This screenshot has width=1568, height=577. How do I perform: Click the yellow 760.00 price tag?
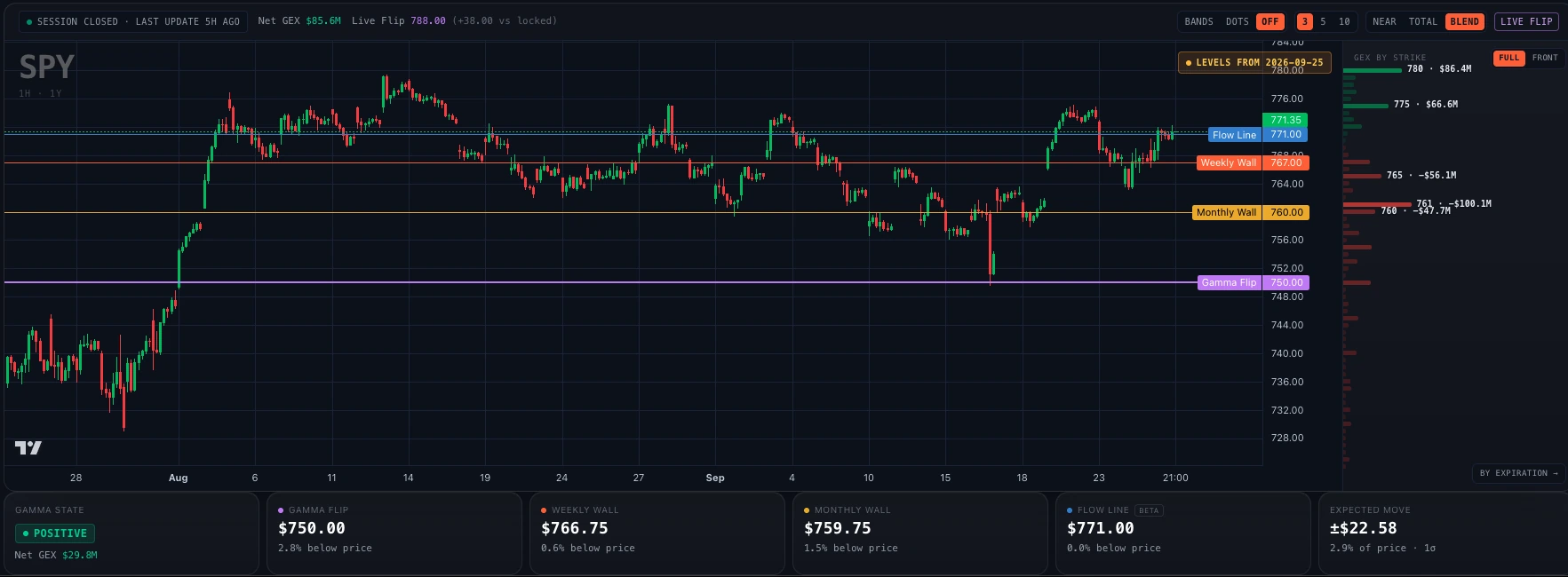click(1285, 212)
